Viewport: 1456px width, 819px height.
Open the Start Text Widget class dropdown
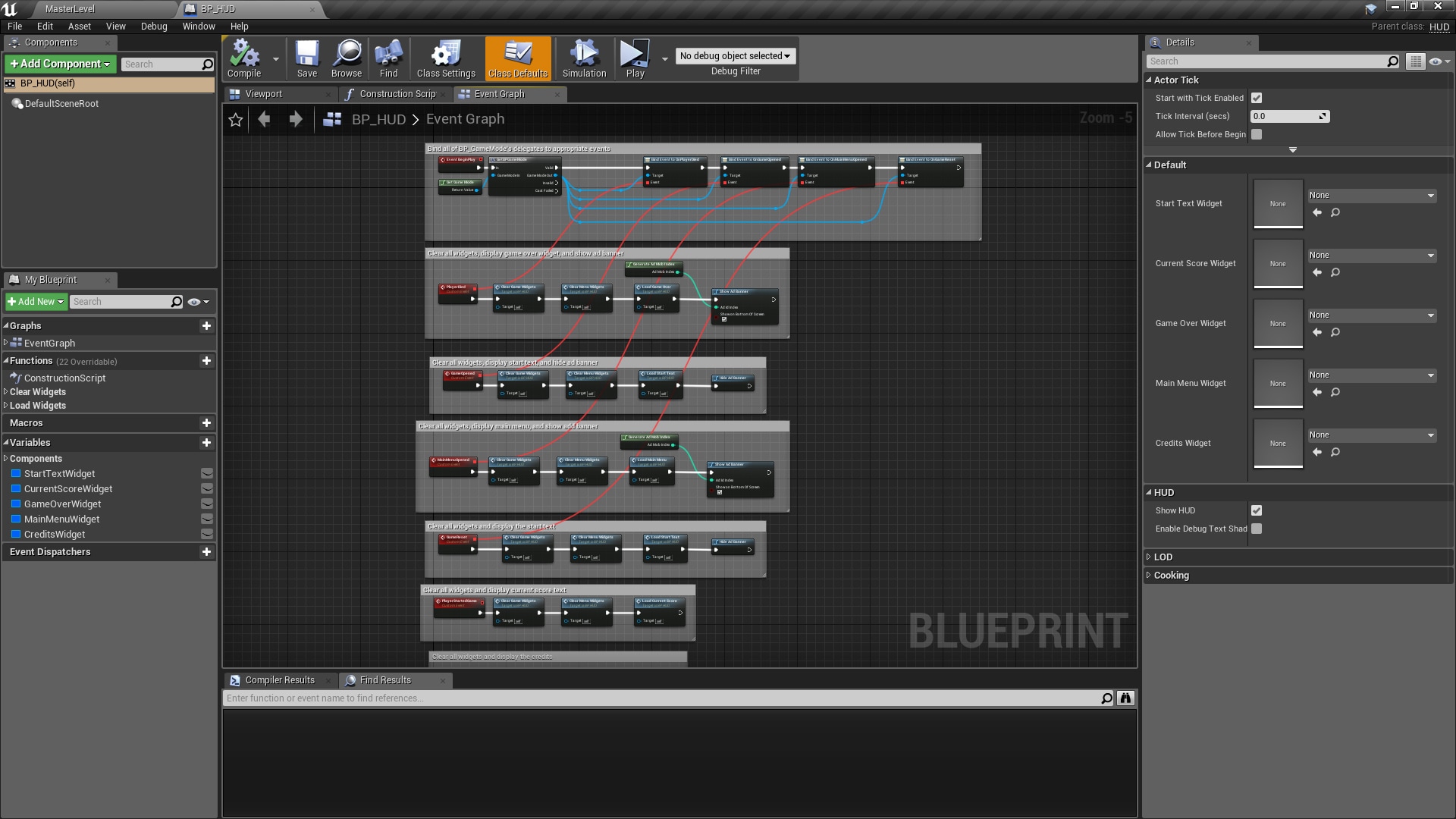[x=1371, y=195]
